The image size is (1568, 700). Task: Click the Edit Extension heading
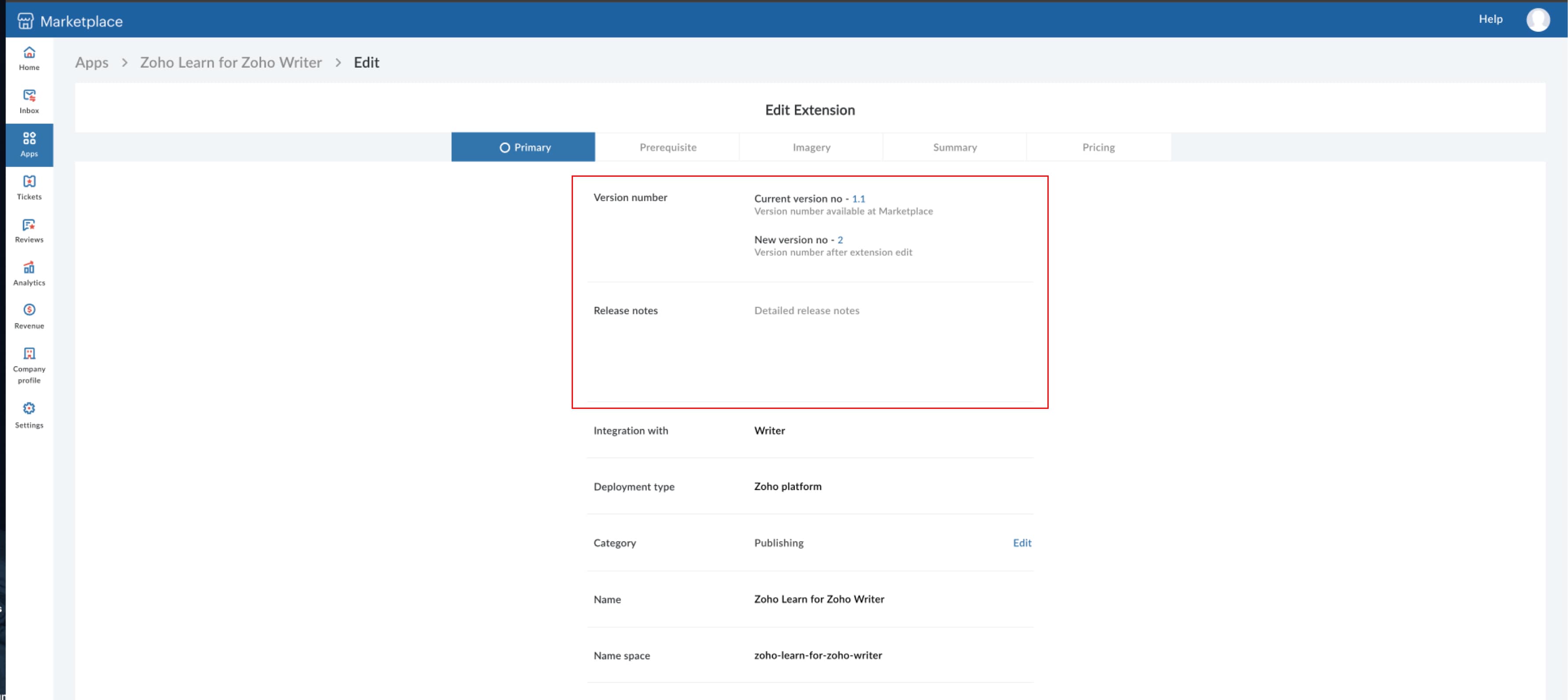tap(810, 110)
